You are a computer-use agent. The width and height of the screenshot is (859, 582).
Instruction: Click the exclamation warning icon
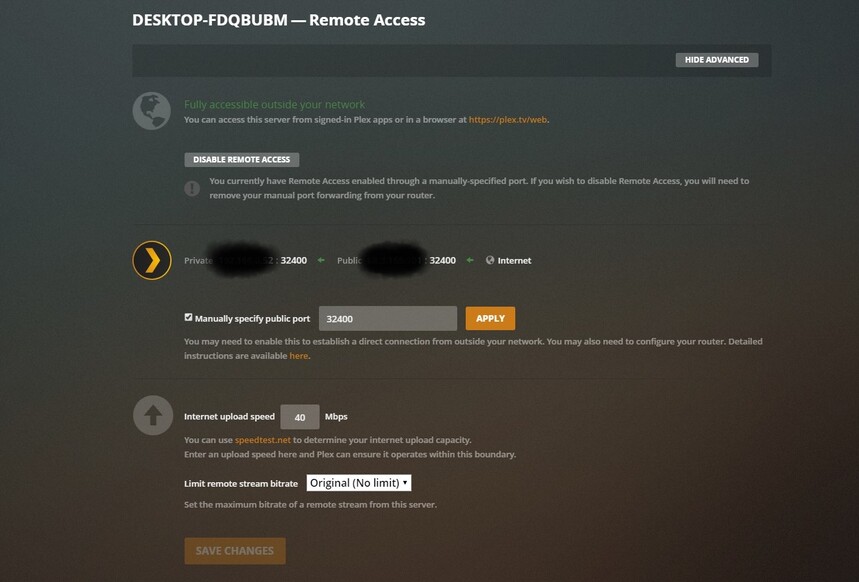(x=192, y=189)
